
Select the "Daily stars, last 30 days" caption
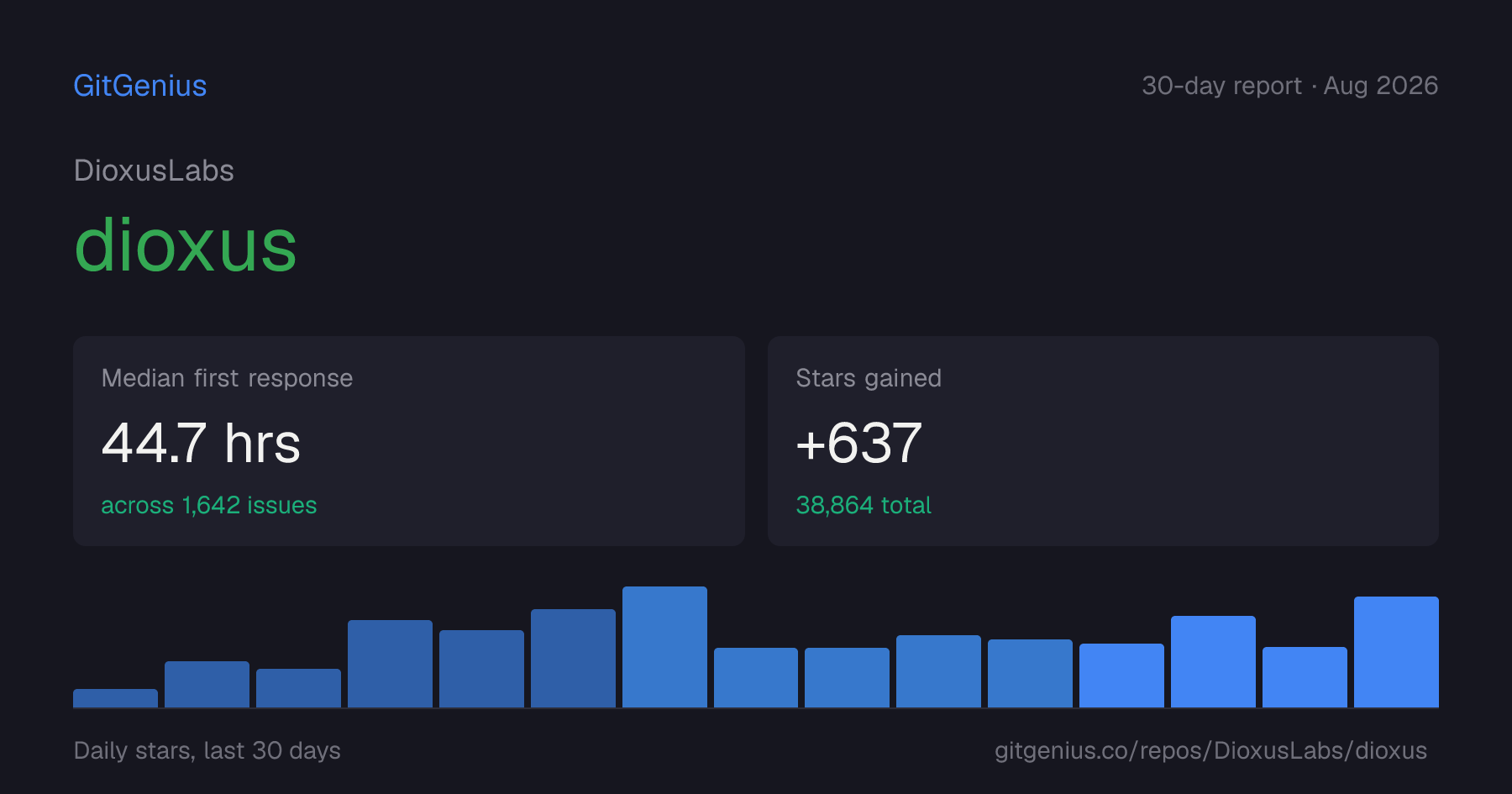click(x=207, y=750)
